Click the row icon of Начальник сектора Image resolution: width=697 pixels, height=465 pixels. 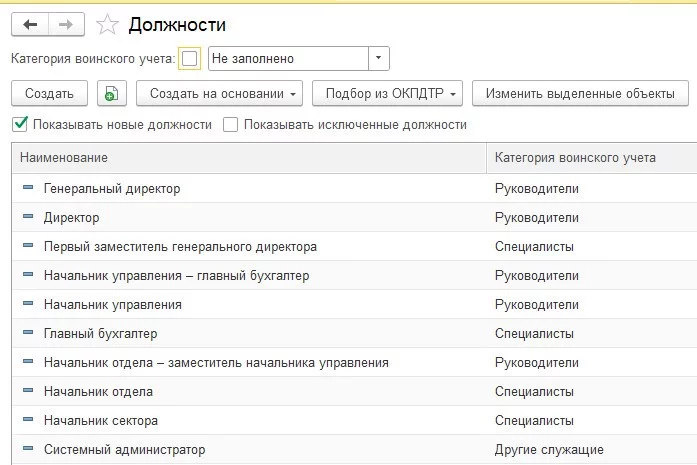pyautogui.click(x=28, y=419)
